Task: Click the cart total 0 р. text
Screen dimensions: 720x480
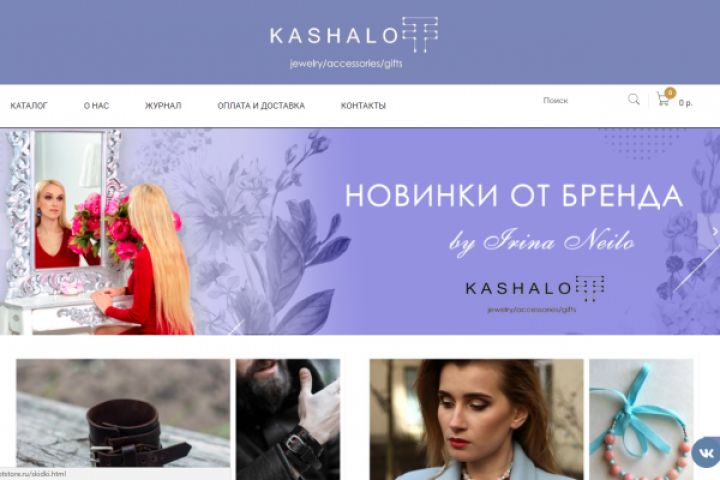Action: pos(686,103)
